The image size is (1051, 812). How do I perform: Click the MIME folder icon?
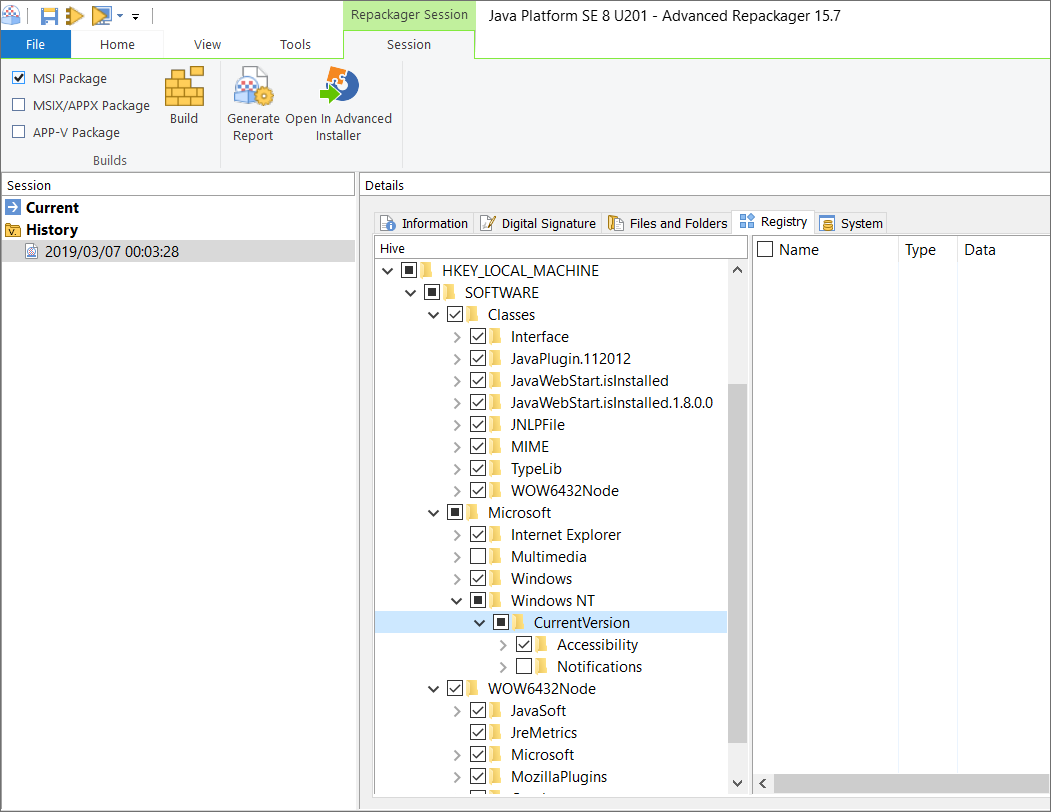pyautogui.click(x=496, y=446)
